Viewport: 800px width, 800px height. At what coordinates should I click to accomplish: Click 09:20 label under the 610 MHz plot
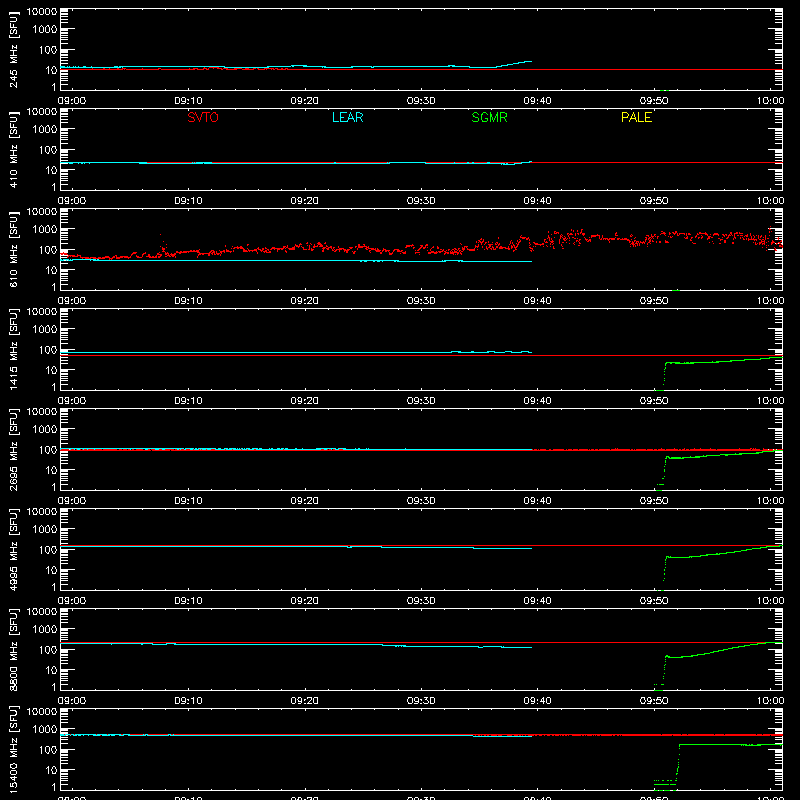[x=305, y=301]
